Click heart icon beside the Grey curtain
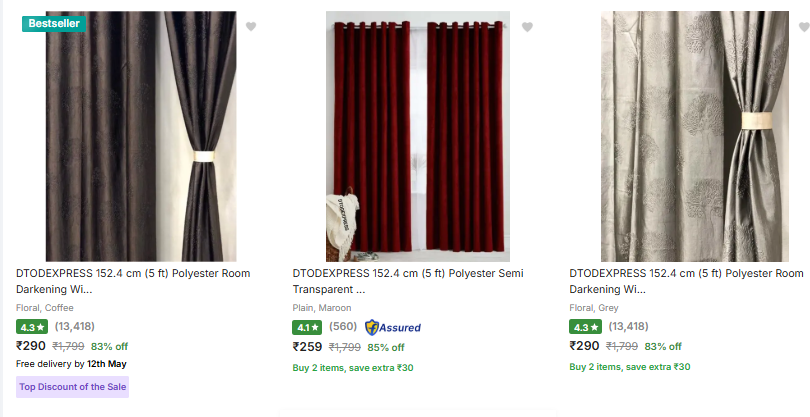The width and height of the screenshot is (810, 417). (804, 27)
